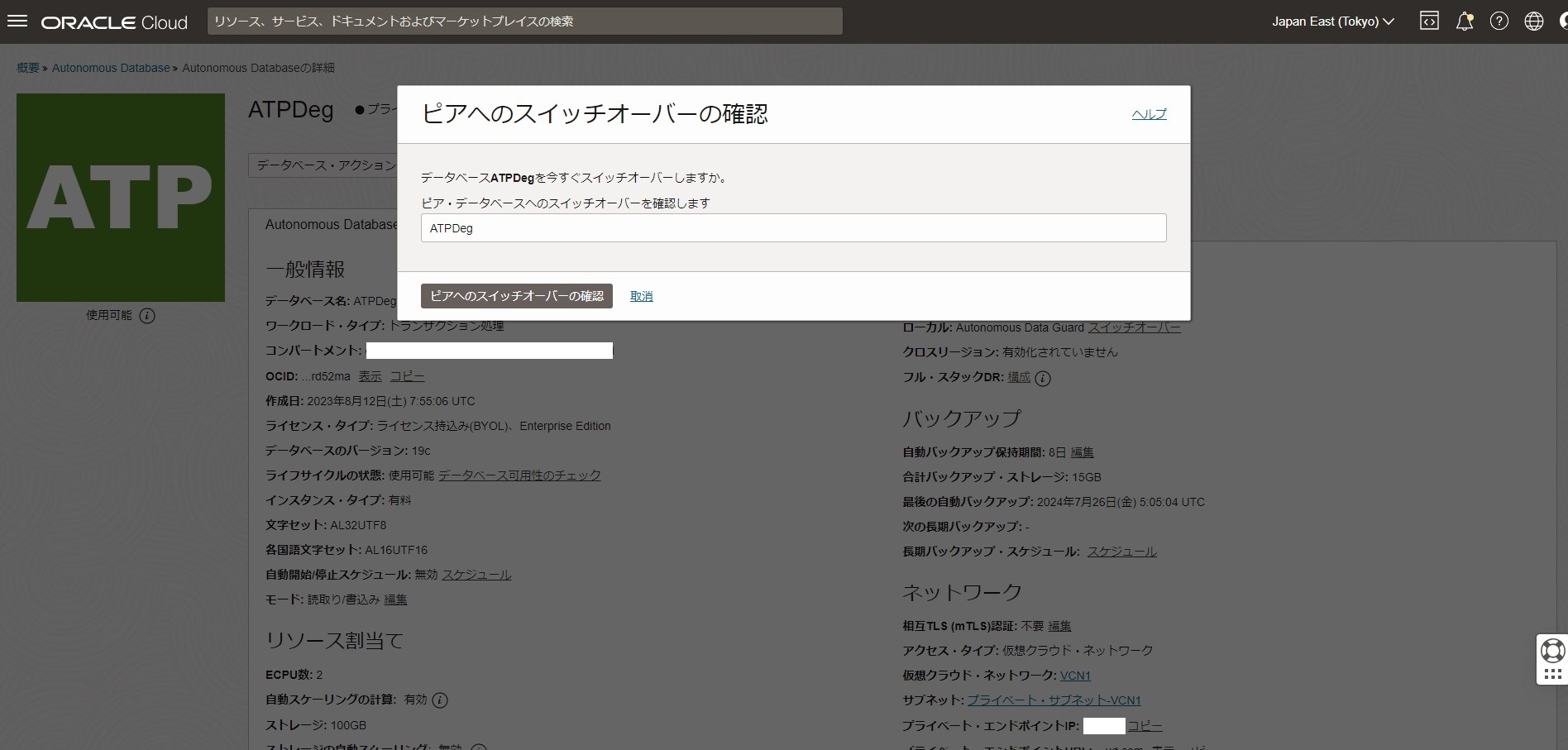Expand the Japan East (Tokyo) region dropdown
Viewport: 1568px width, 750px height.
pyautogui.click(x=1332, y=21)
